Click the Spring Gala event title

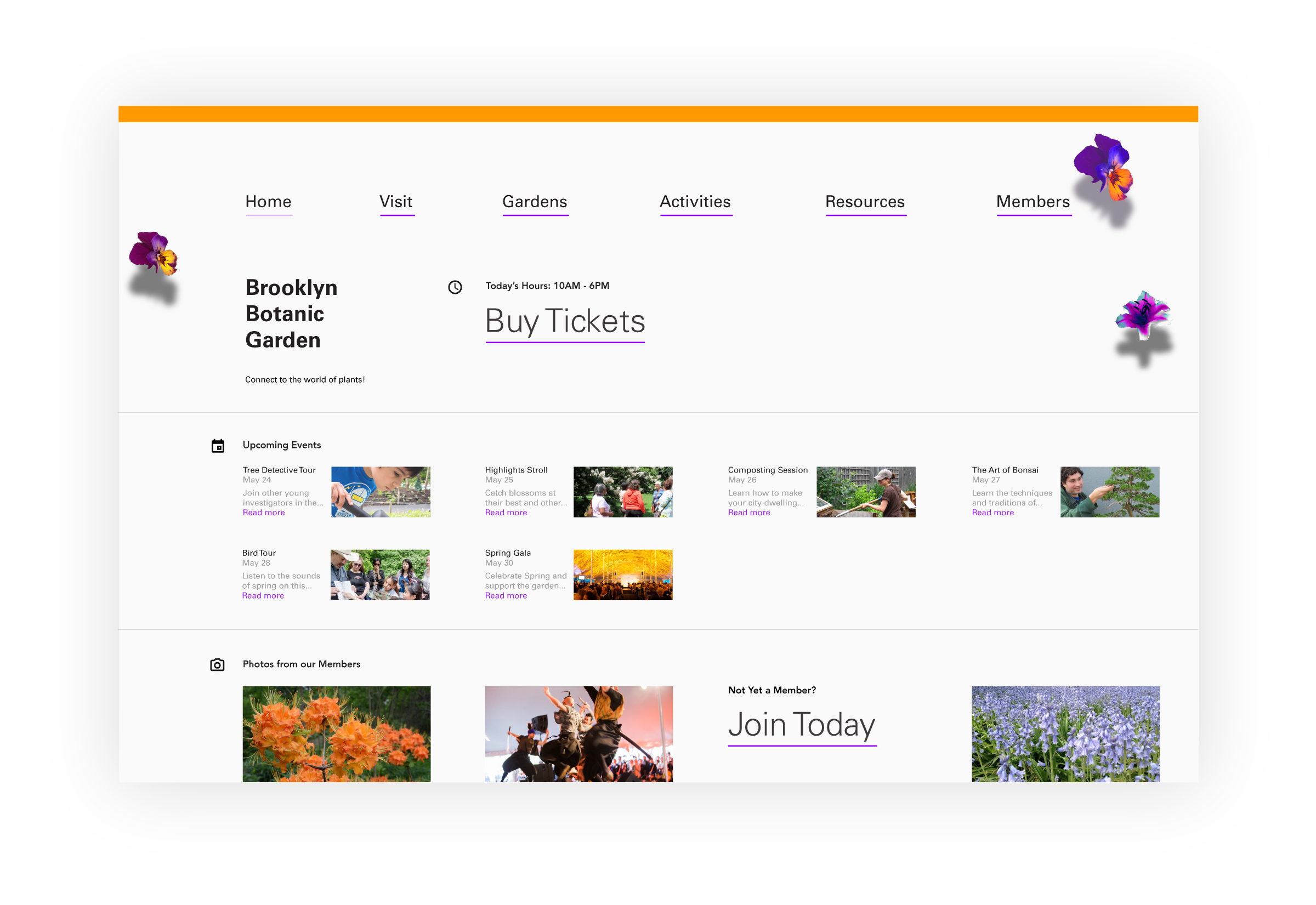coord(508,553)
